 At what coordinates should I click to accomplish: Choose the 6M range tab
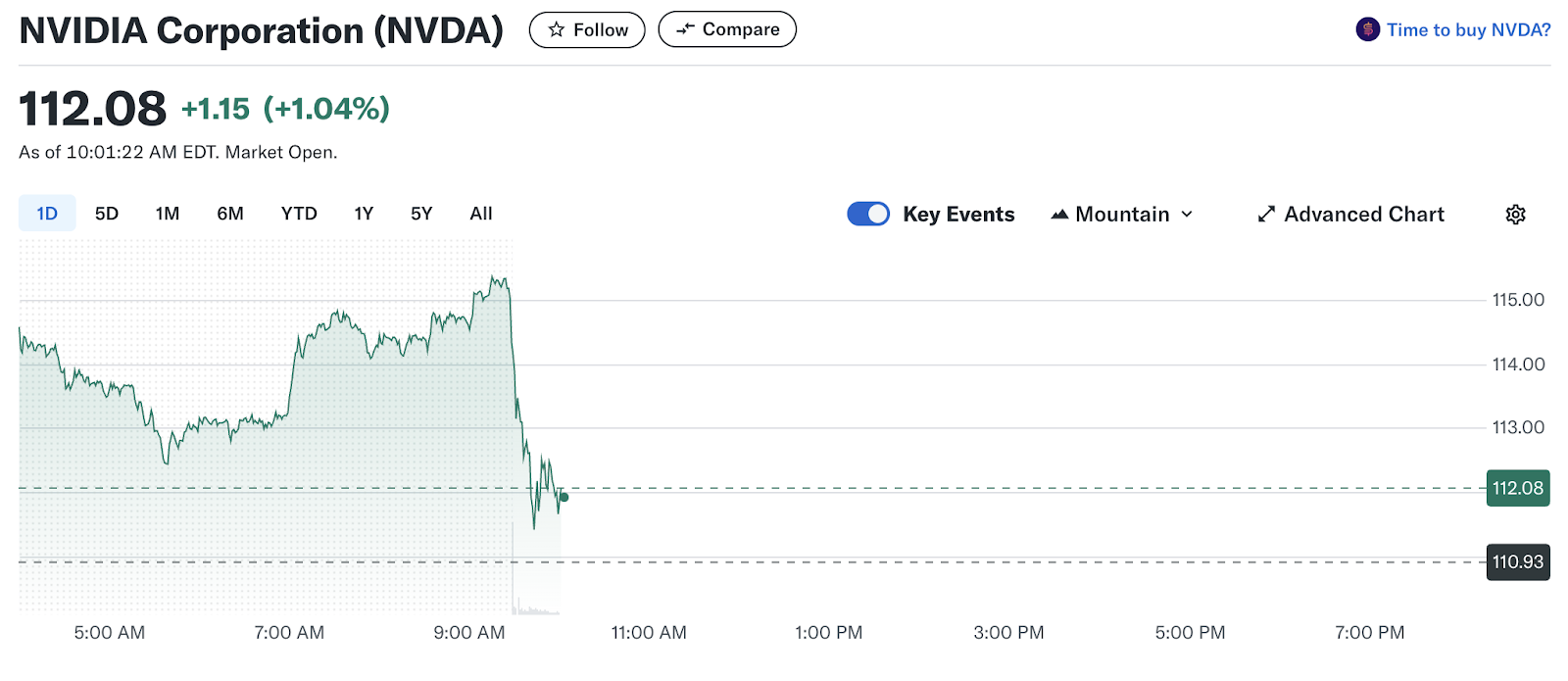click(x=230, y=214)
